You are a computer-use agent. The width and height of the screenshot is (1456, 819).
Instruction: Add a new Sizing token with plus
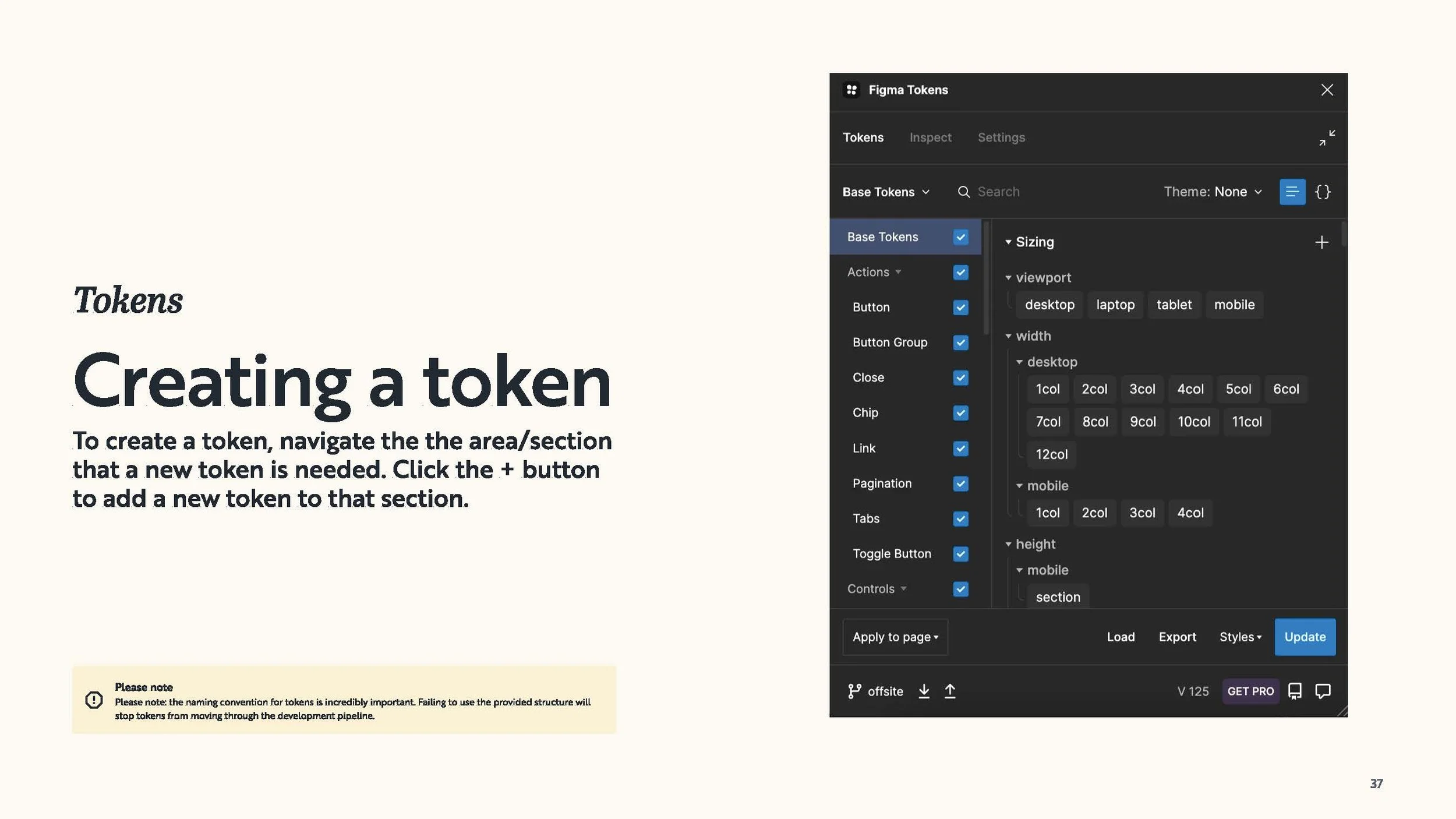(x=1321, y=242)
